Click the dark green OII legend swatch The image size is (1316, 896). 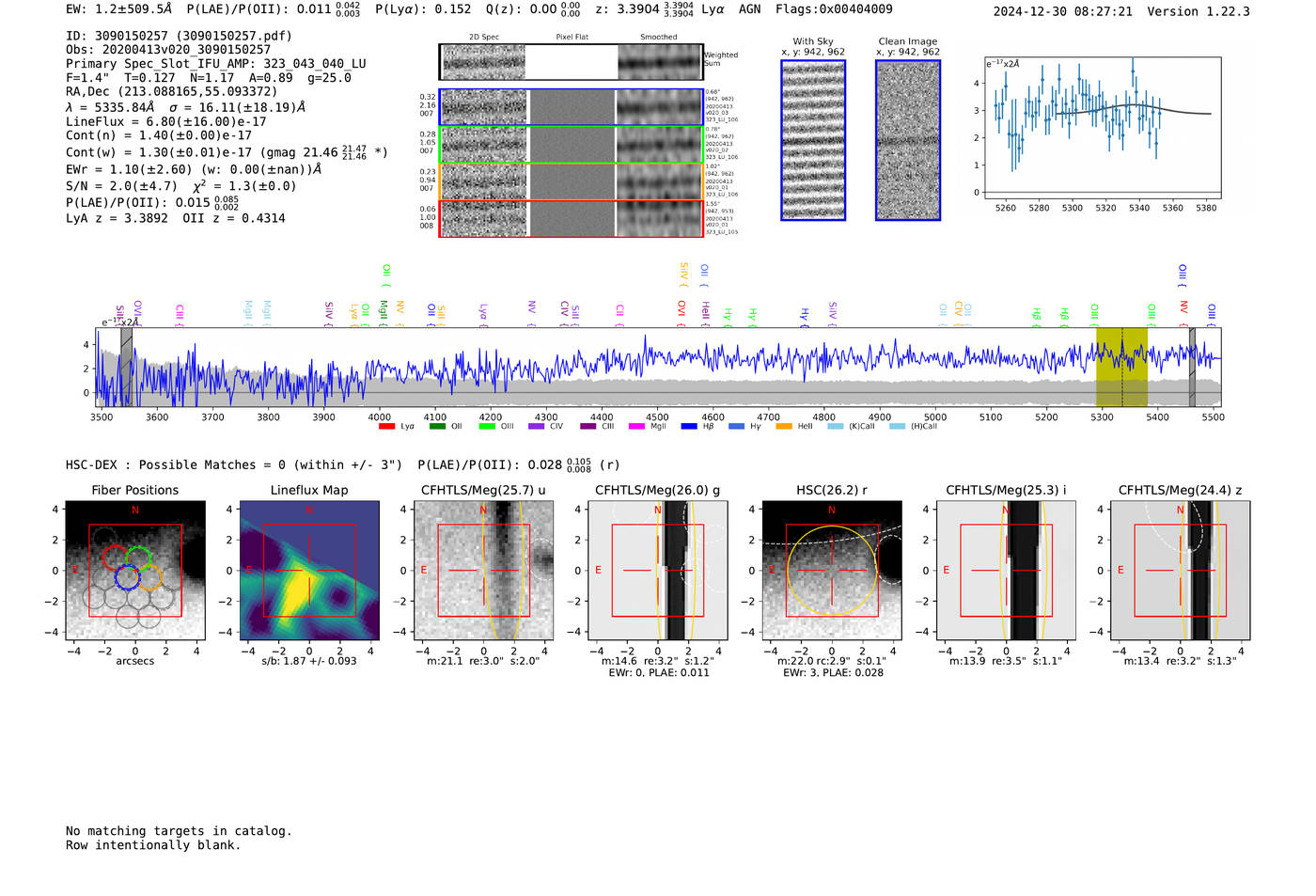tap(437, 427)
